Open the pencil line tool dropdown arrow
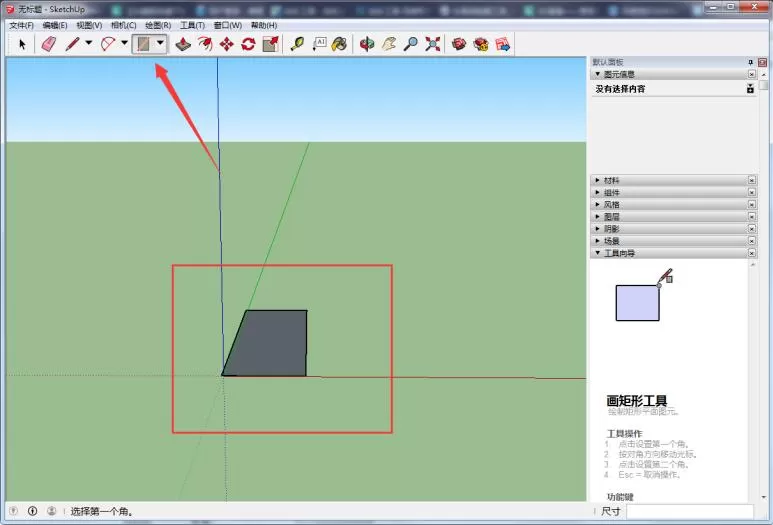This screenshot has width=773, height=525. pos(89,43)
